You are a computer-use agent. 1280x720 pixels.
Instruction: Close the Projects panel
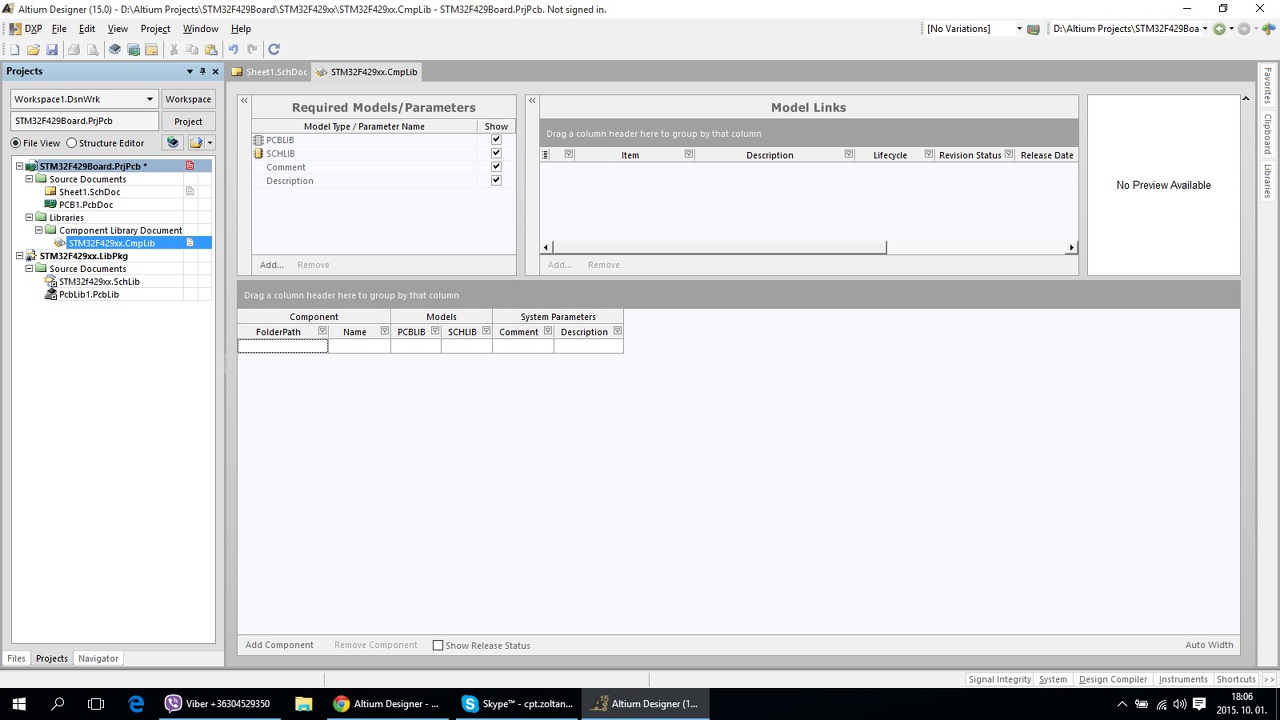[215, 72]
